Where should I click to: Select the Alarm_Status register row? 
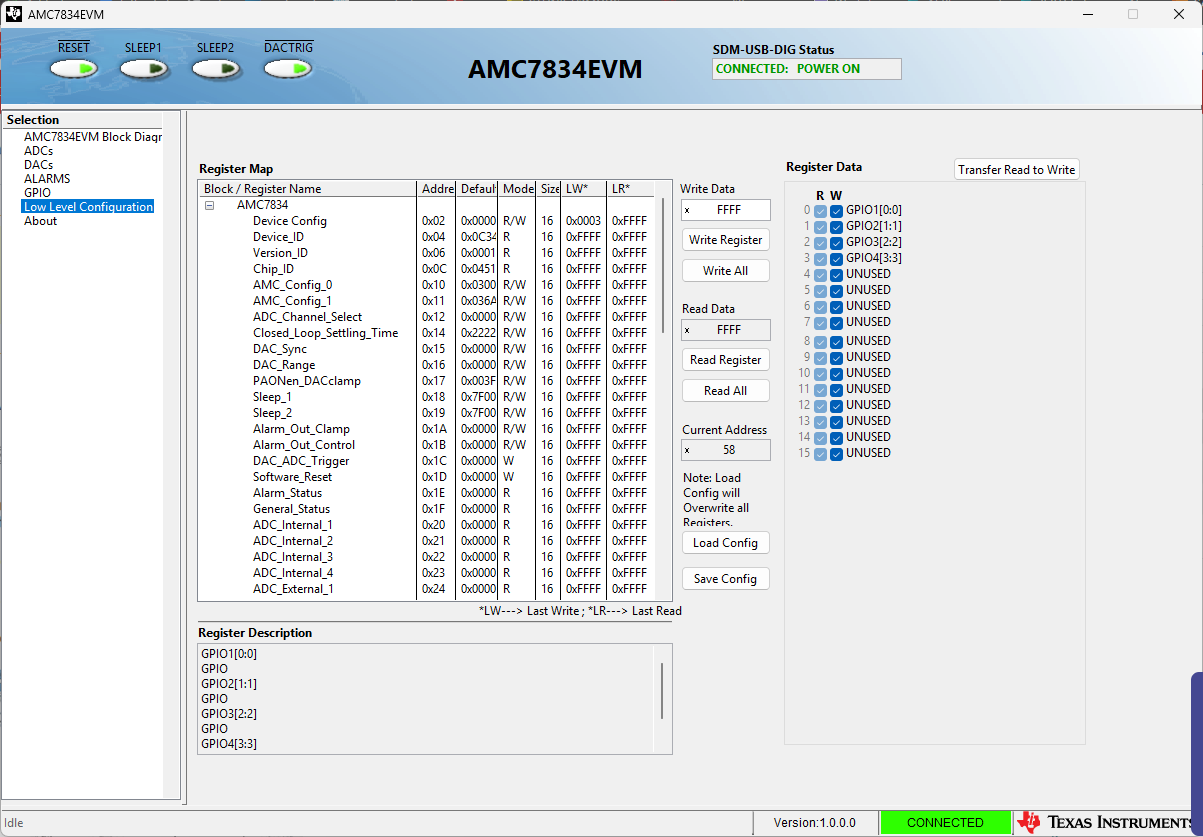tap(427, 493)
